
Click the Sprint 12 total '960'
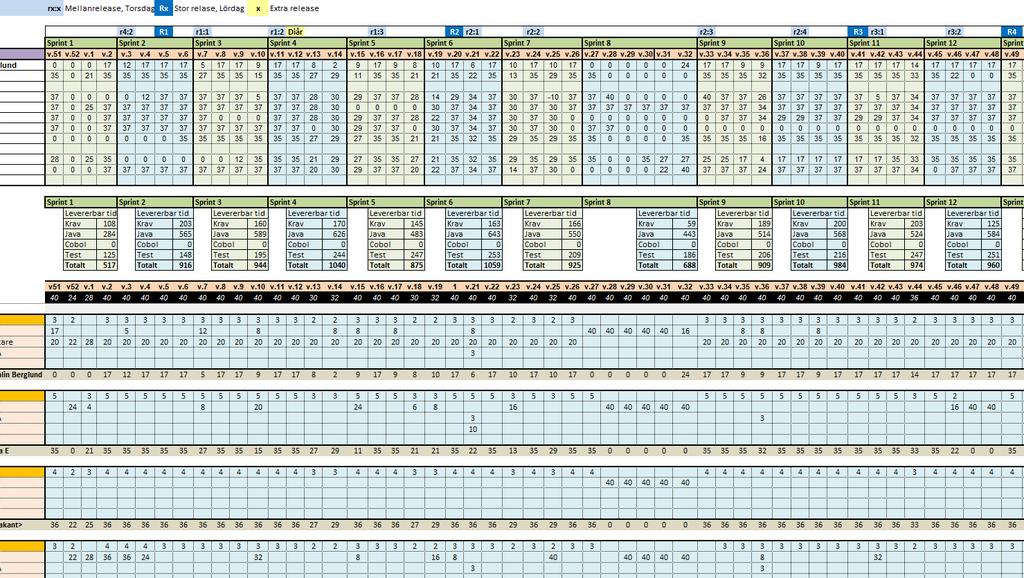(x=993, y=265)
